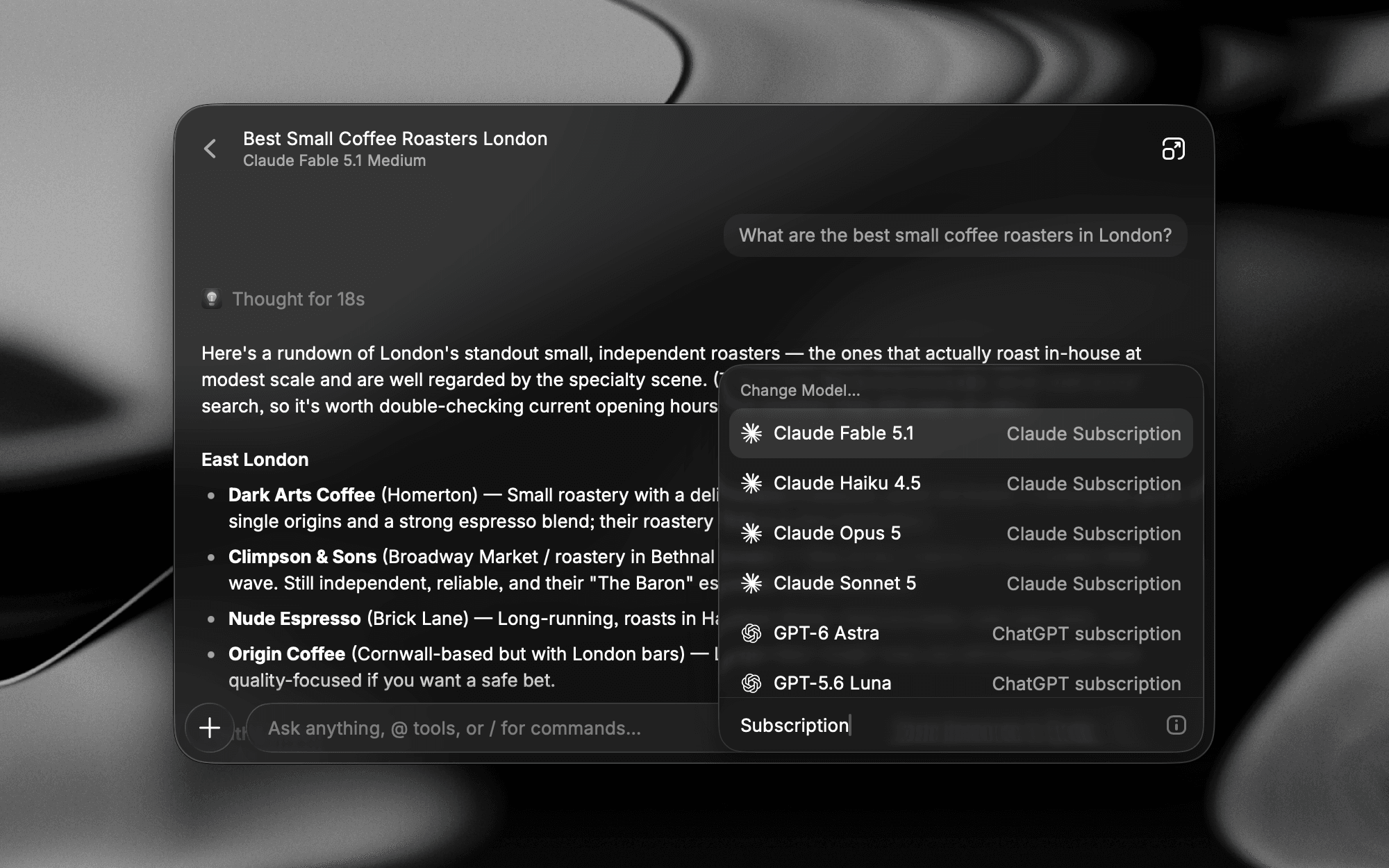Click the user question about coffee roasters
Image resolution: width=1389 pixels, height=868 pixels.
coord(955,235)
